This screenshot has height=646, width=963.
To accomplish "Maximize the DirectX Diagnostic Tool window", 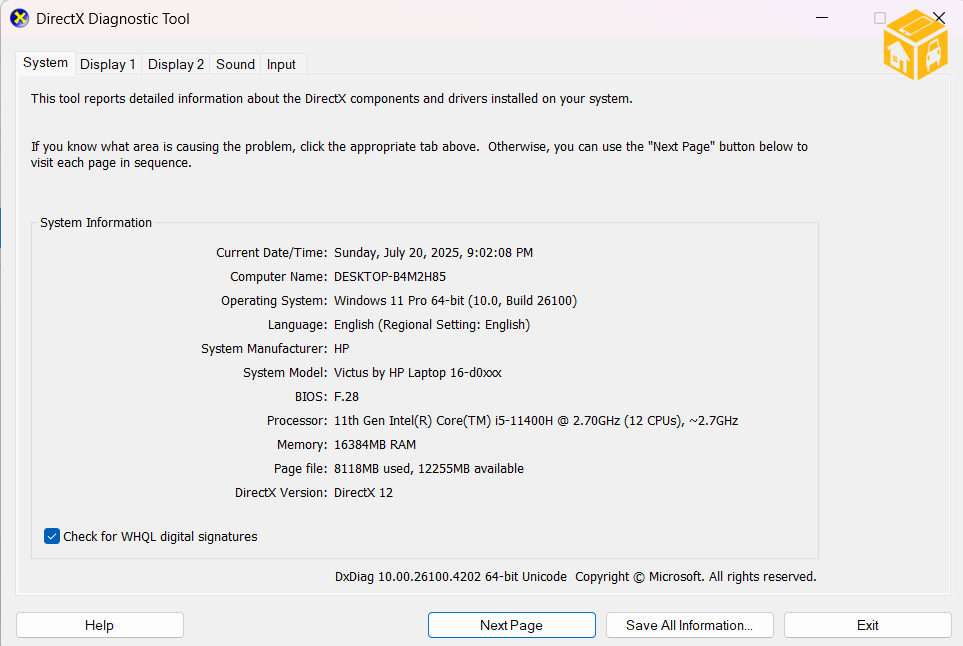I will (x=880, y=18).
